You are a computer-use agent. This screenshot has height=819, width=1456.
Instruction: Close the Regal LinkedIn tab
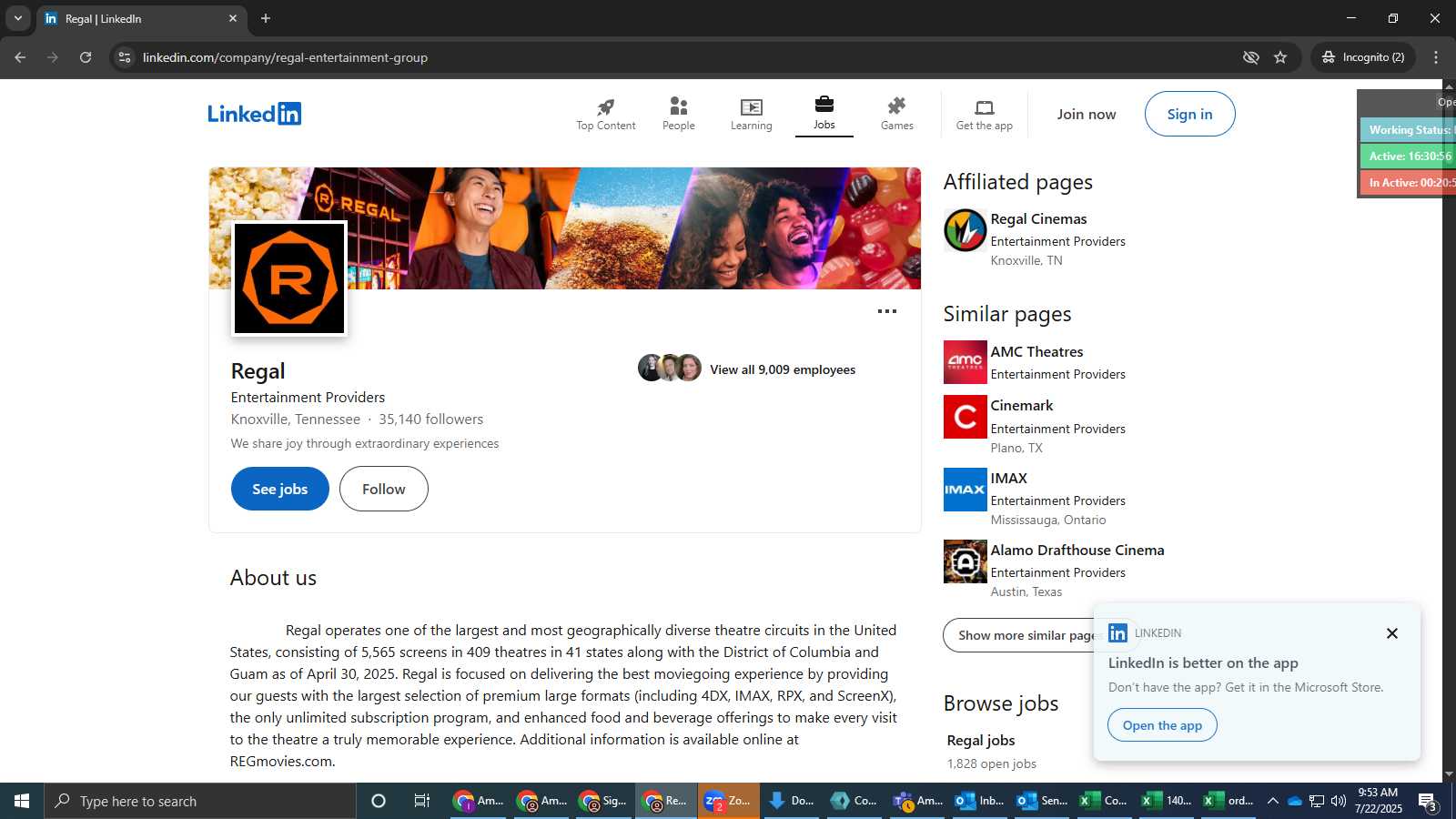pos(233,18)
